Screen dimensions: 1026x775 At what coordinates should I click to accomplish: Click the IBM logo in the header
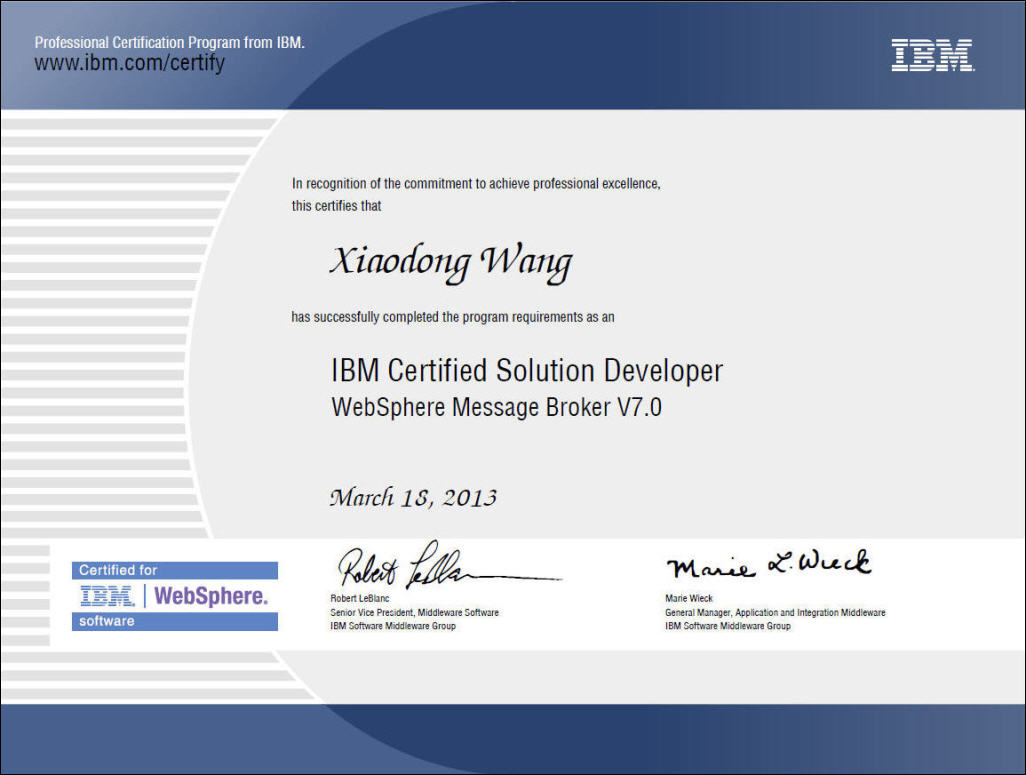pos(932,55)
